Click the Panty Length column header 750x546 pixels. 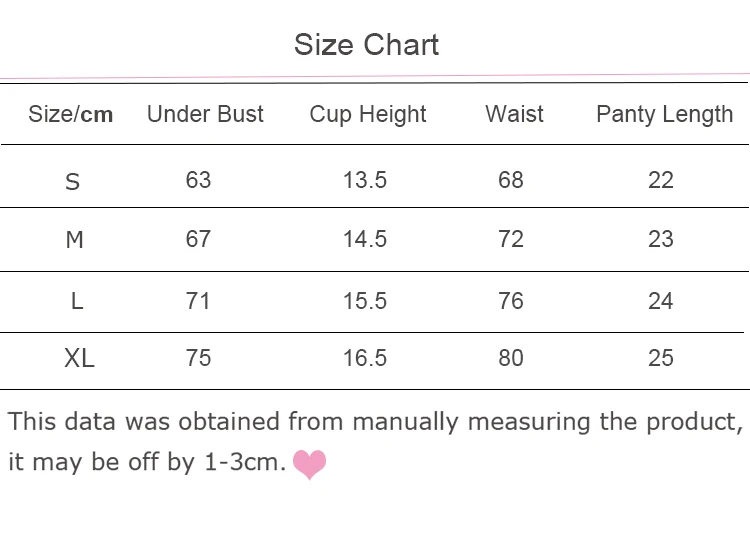[664, 114]
